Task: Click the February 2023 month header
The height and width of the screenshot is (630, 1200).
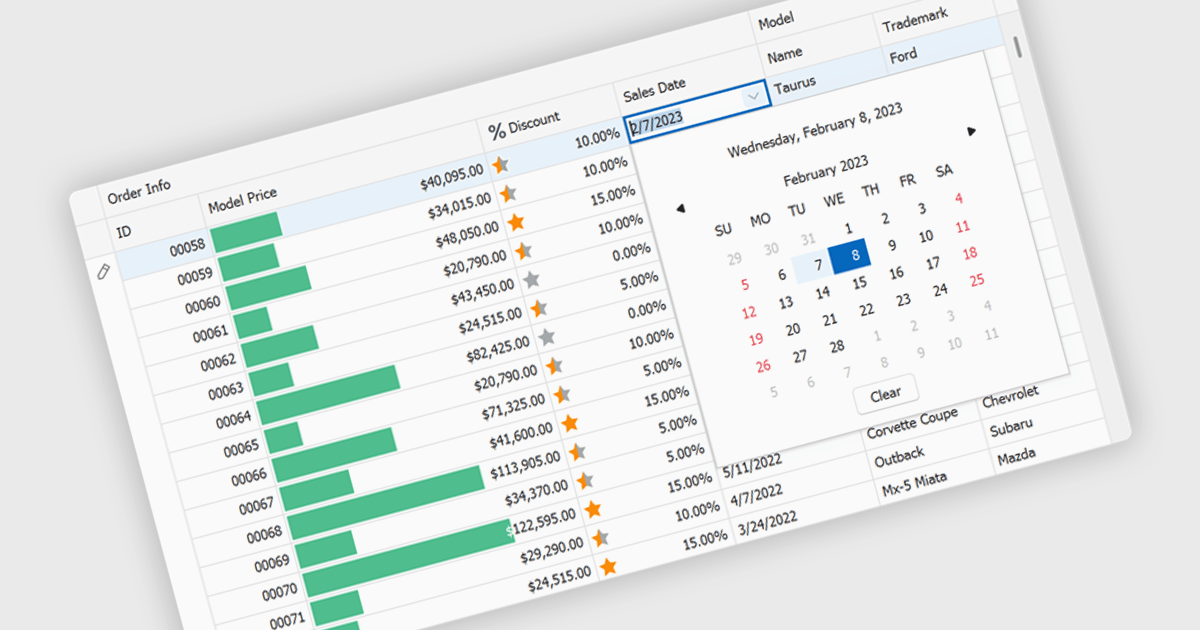Action: [x=825, y=170]
